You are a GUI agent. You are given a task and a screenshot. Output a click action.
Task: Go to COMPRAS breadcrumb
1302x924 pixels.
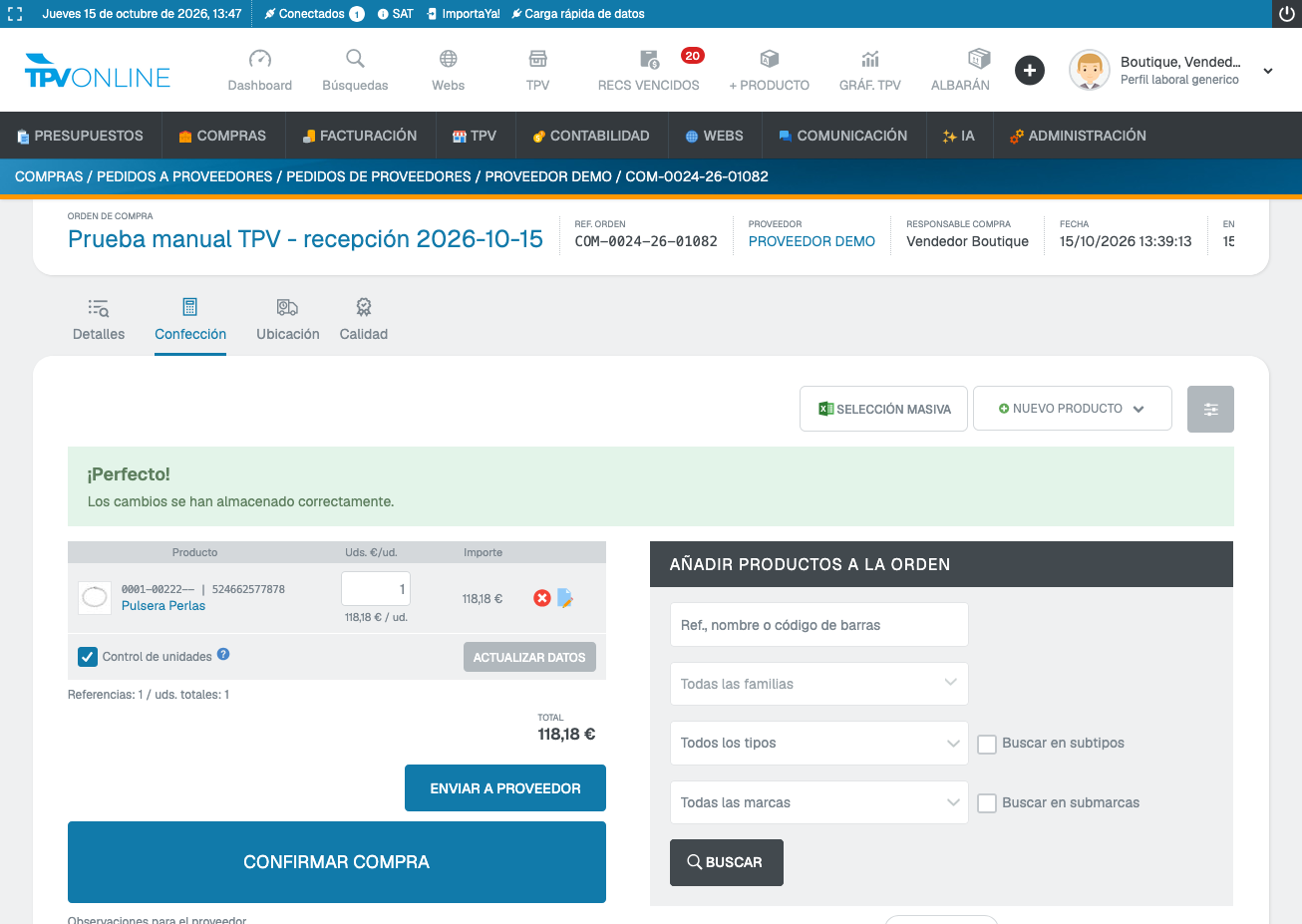coord(49,176)
